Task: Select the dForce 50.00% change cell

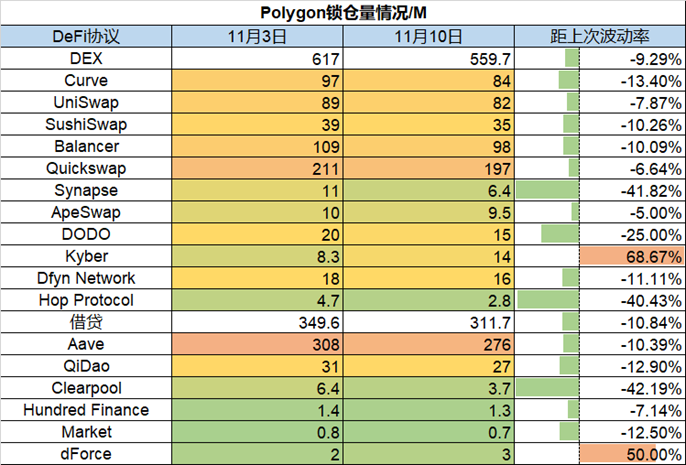Action: pos(631,454)
